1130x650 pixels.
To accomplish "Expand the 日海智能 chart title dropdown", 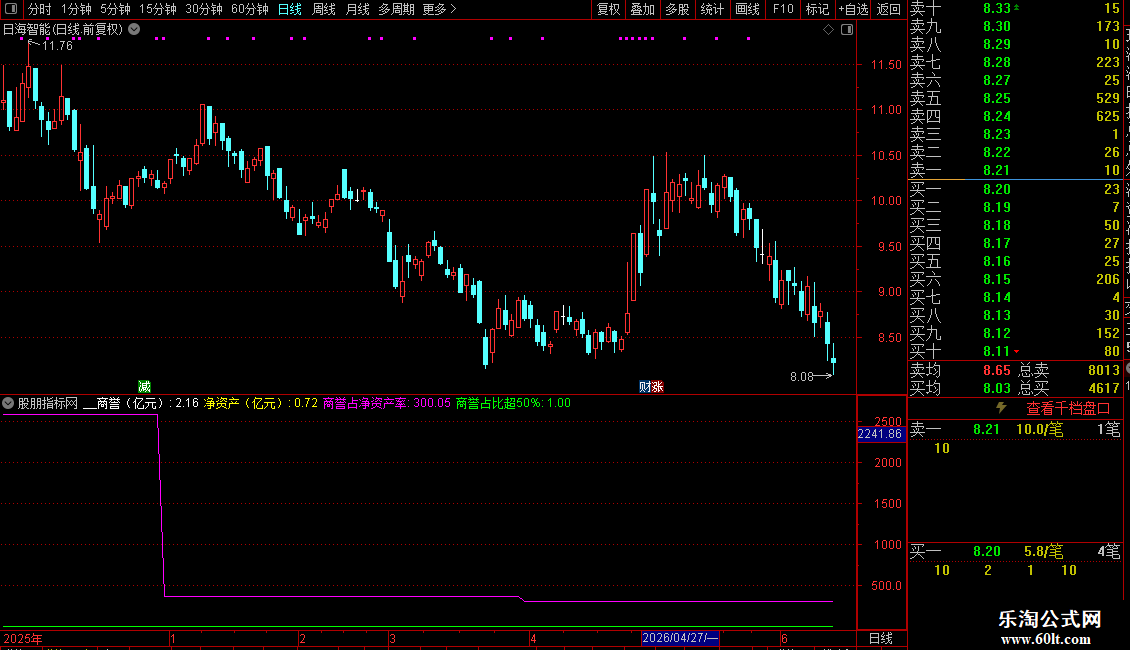I will tap(134, 30).
